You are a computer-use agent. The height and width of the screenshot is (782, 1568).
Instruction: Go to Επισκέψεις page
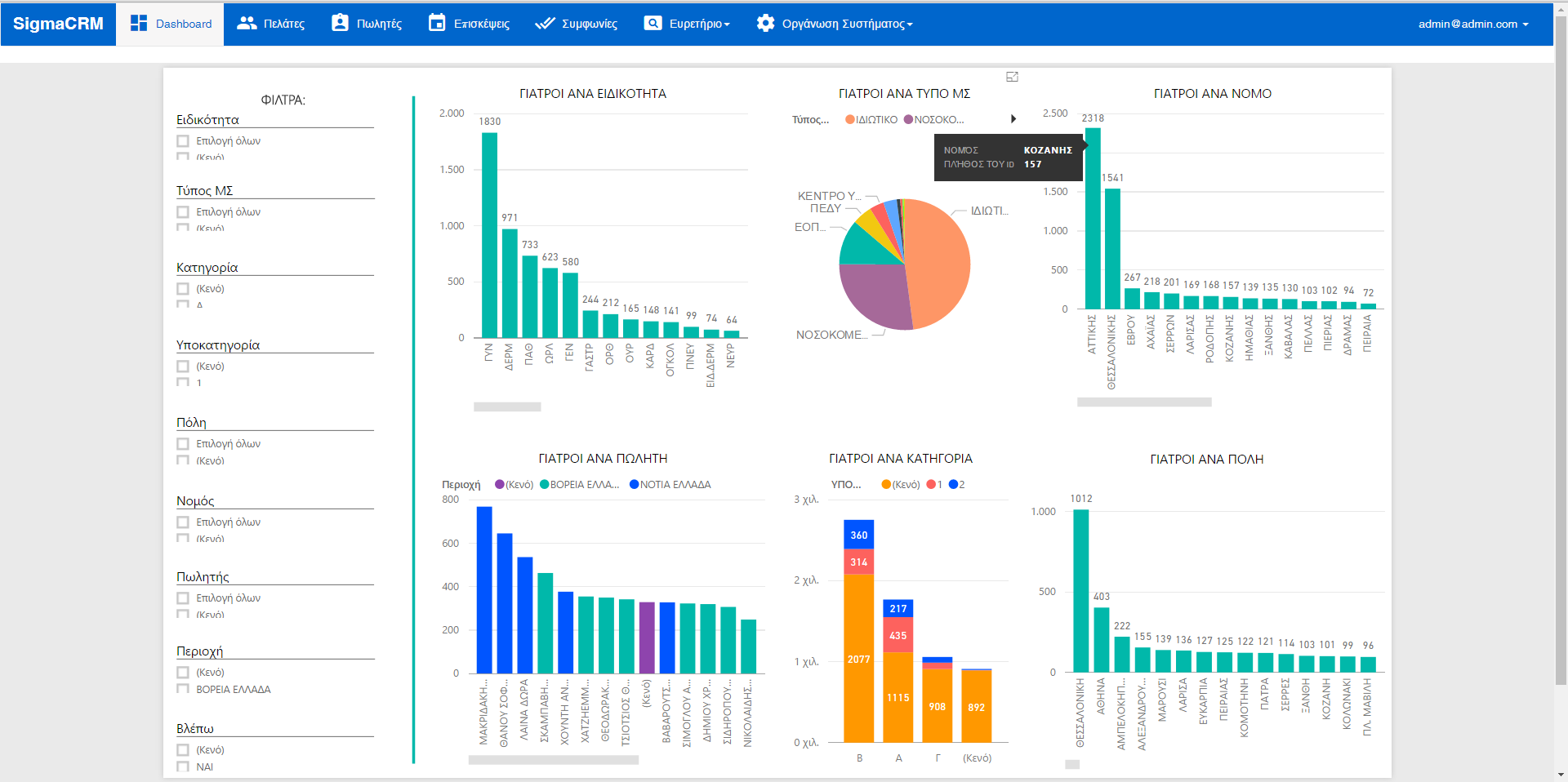469,24
